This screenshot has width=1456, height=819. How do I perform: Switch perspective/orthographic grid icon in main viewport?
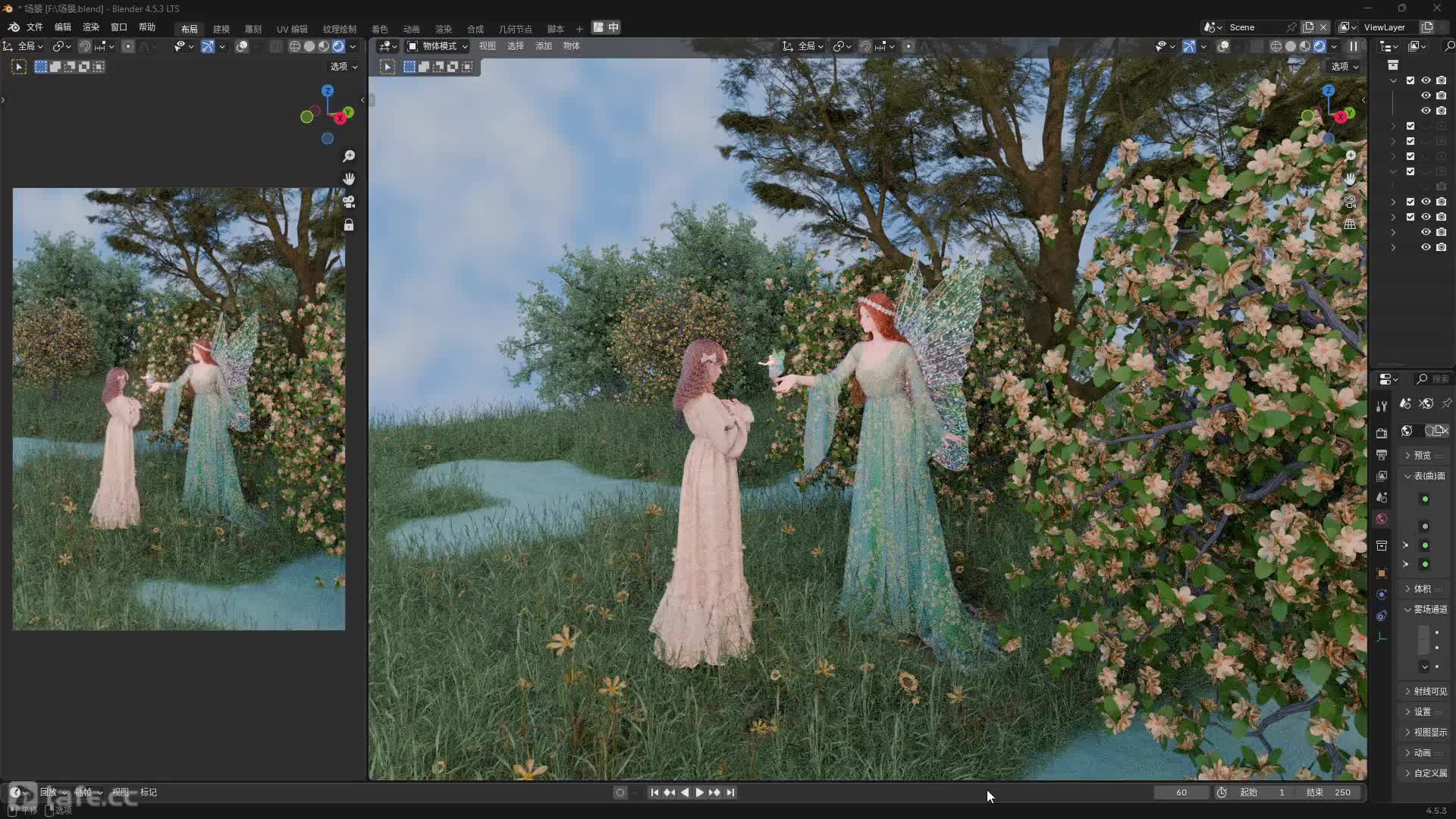tap(1350, 224)
